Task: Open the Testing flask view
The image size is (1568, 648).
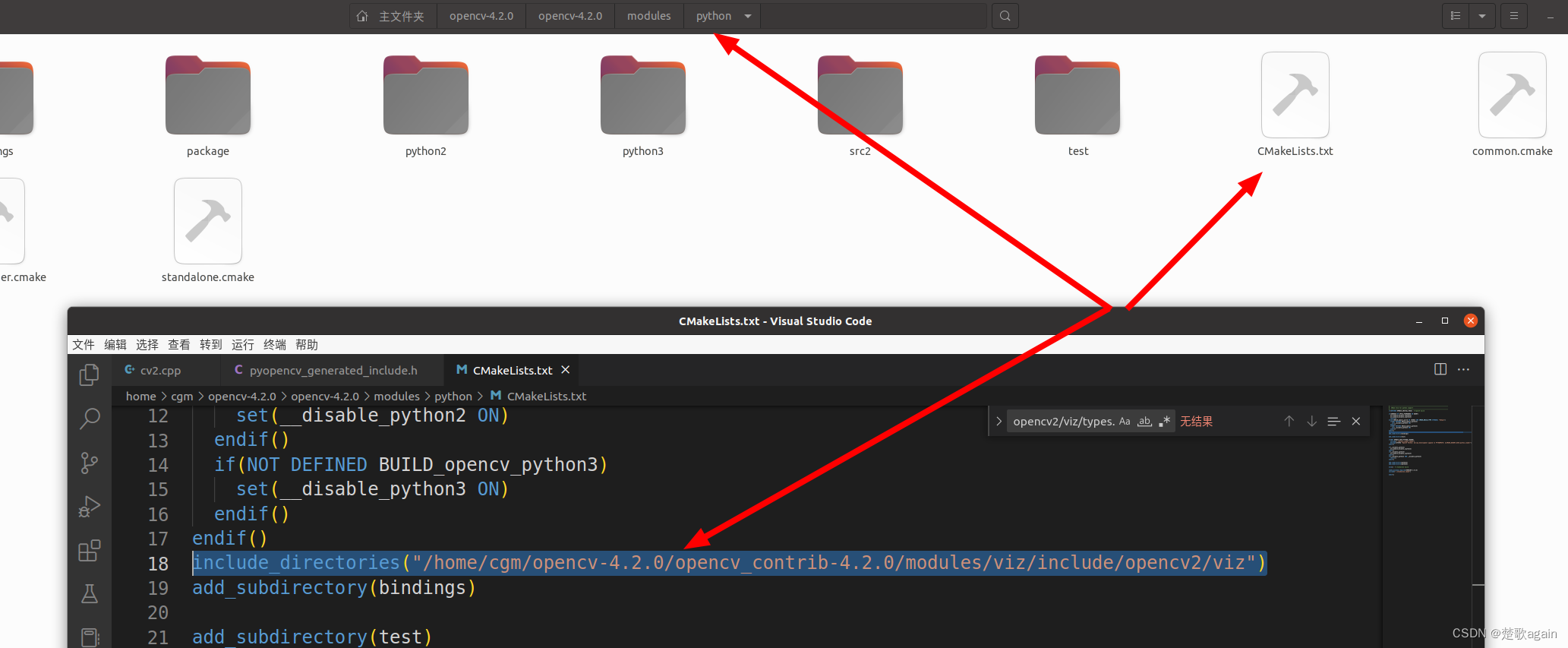Action: (90, 594)
